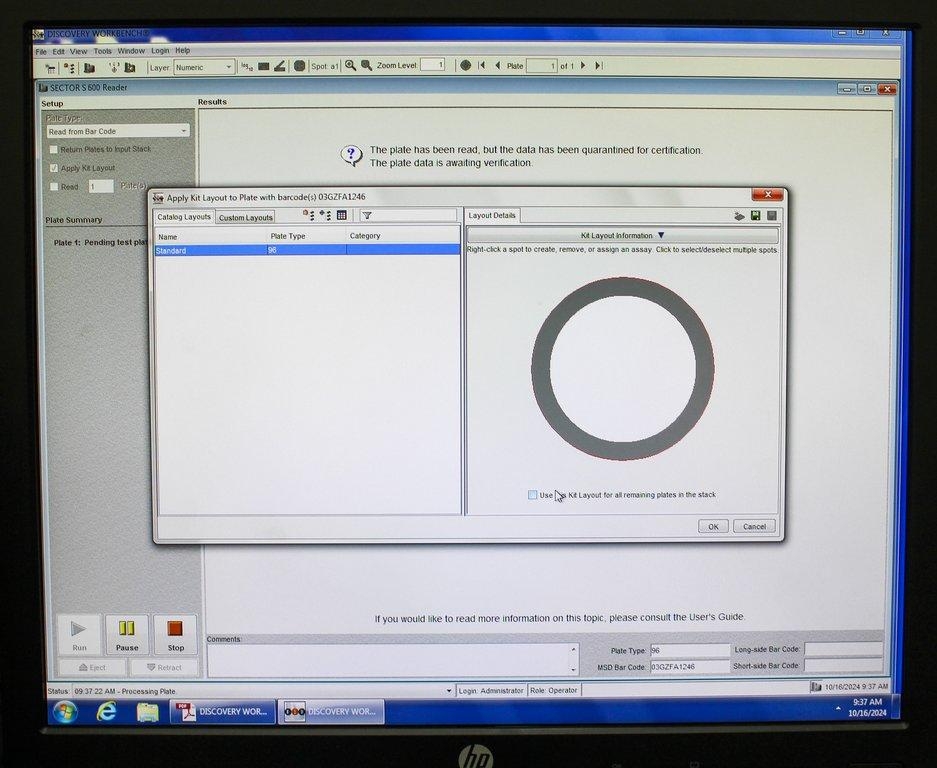Switch to the Custom Layouts tab
The image size is (937, 768).
point(246,217)
